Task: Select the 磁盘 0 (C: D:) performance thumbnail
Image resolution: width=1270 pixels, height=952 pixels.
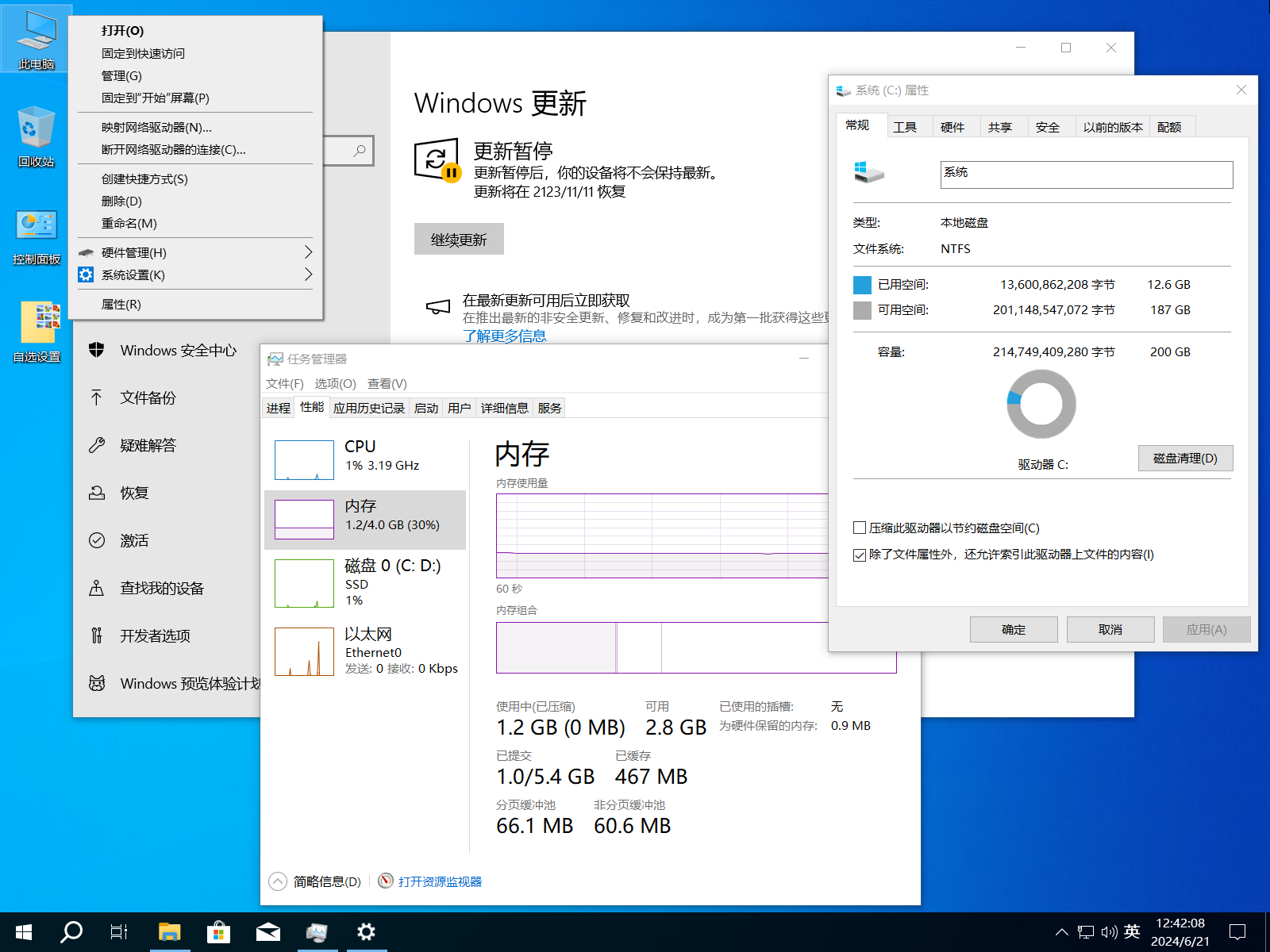Action: [x=304, y=583]
